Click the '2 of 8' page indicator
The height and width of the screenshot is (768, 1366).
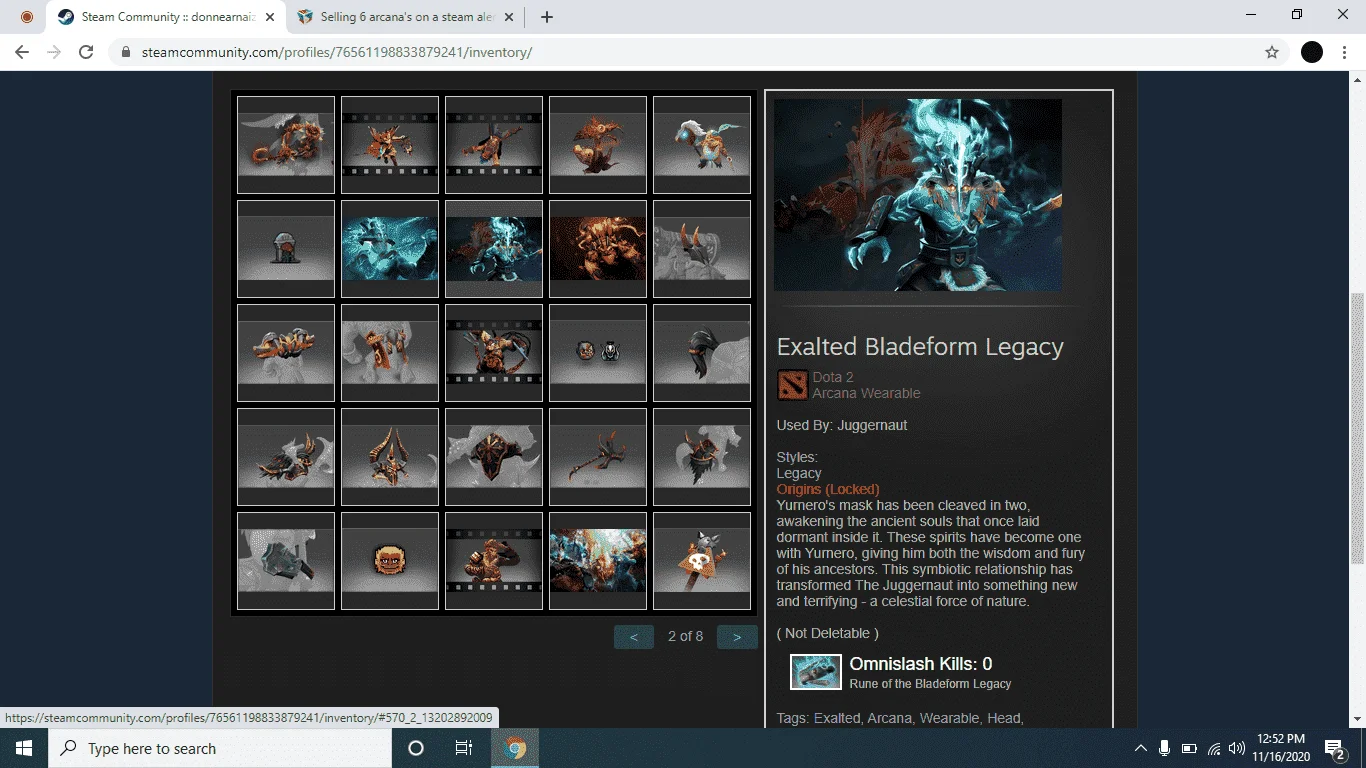(685, 636)
